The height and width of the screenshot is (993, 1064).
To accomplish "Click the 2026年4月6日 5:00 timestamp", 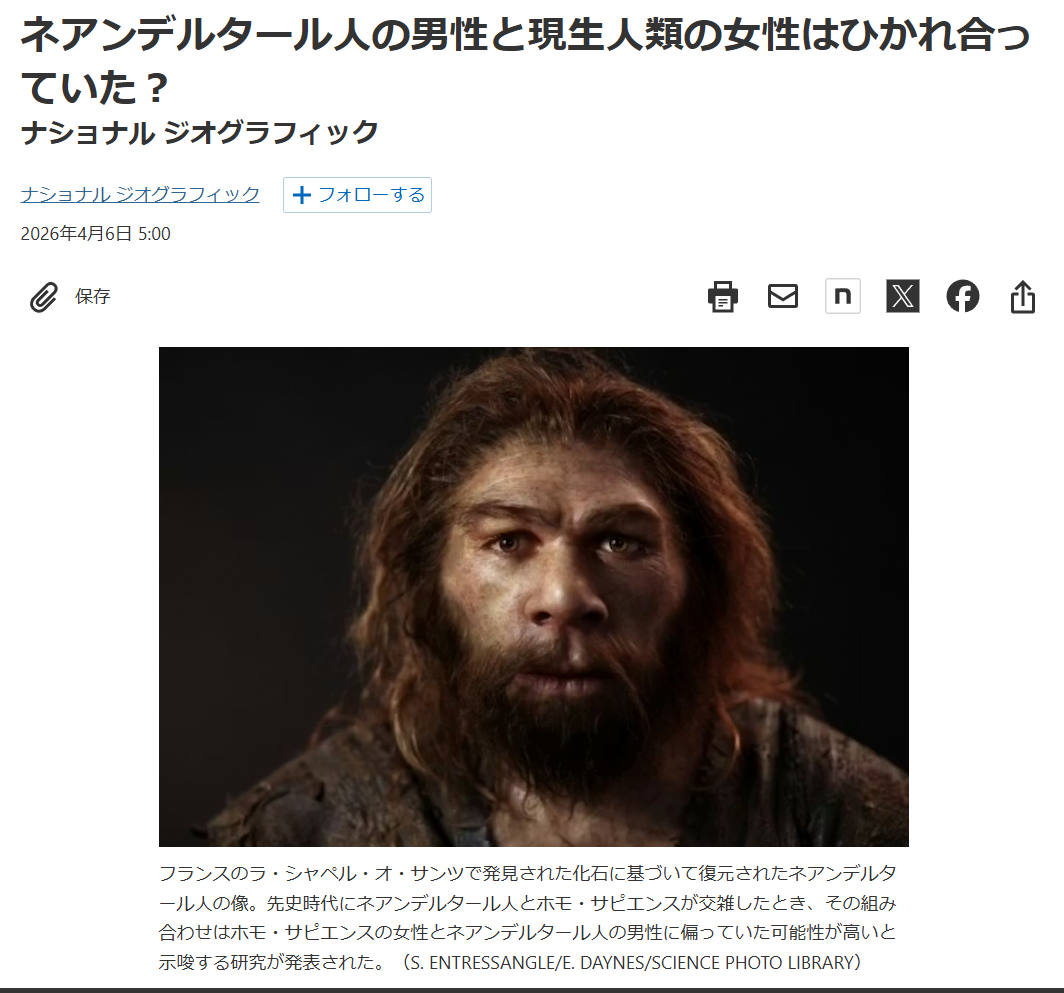I will coord(96,233).
